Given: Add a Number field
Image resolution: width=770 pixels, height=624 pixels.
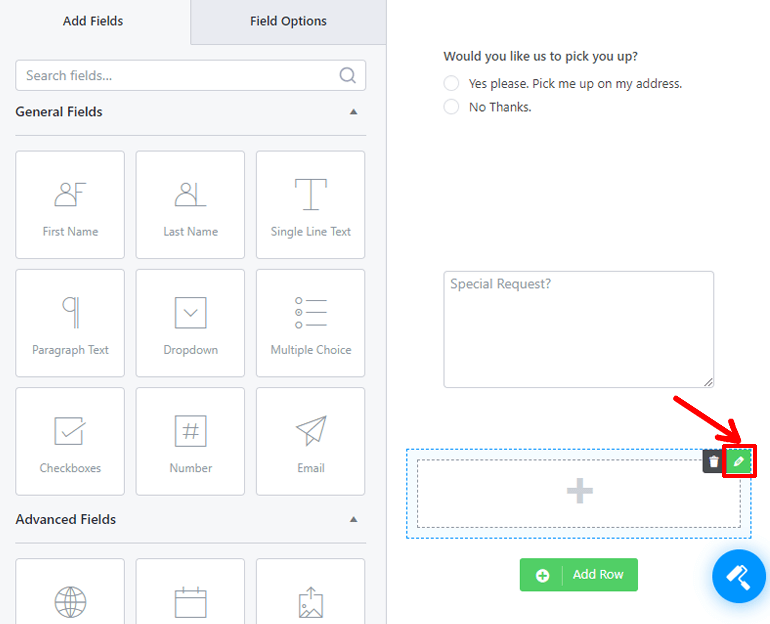Looking at the screenshot, I should (190, 441).
